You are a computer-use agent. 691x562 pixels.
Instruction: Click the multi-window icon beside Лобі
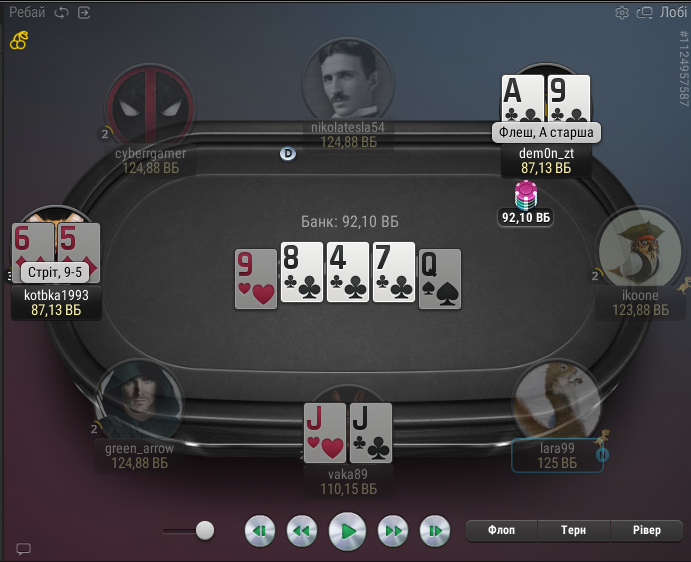click(x=644, y=13)
